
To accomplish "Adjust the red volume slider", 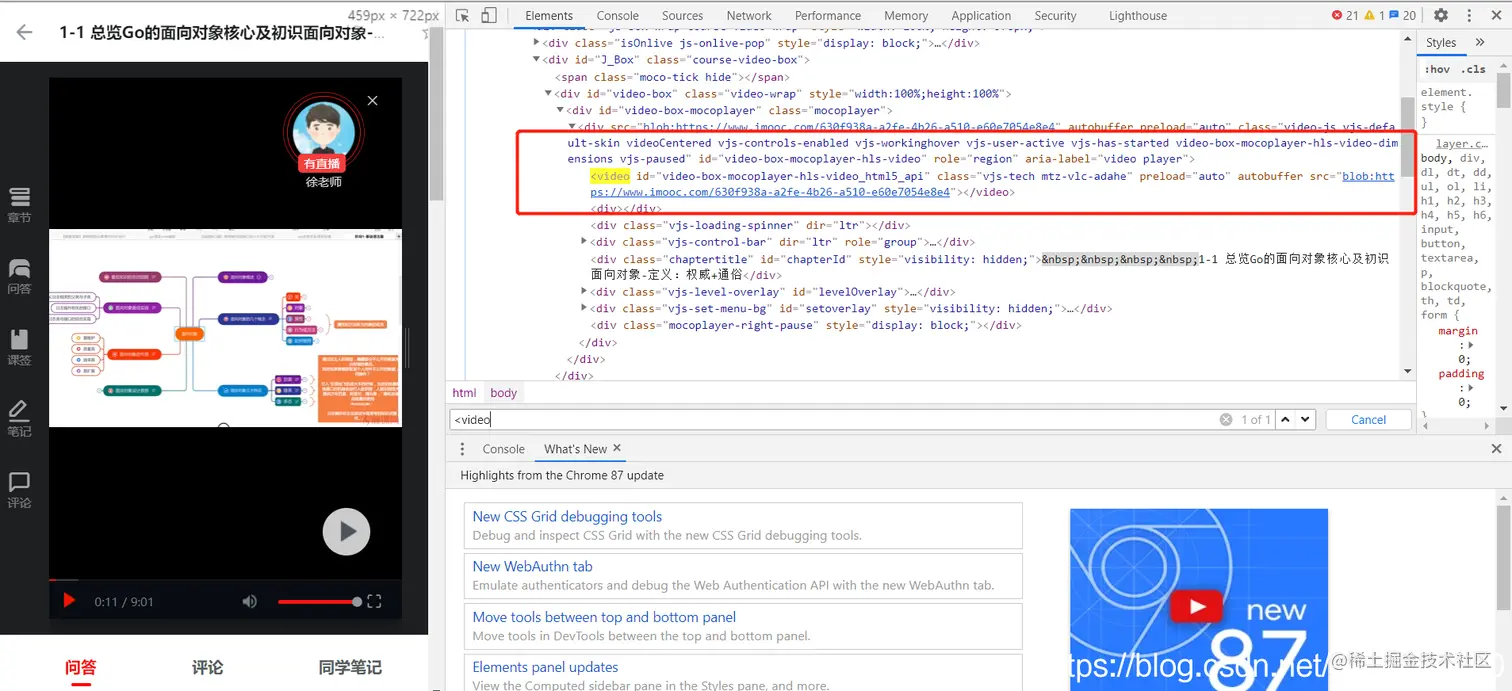I will (319, 601).
